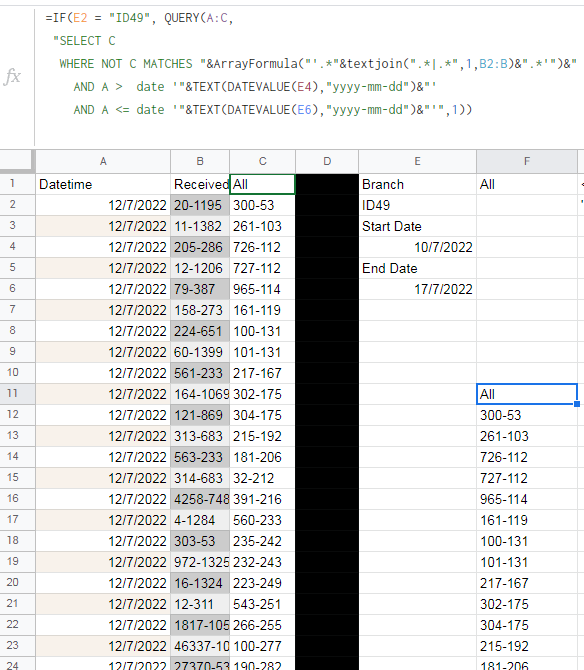
Task: Select column F header
Action: point(527,162)
